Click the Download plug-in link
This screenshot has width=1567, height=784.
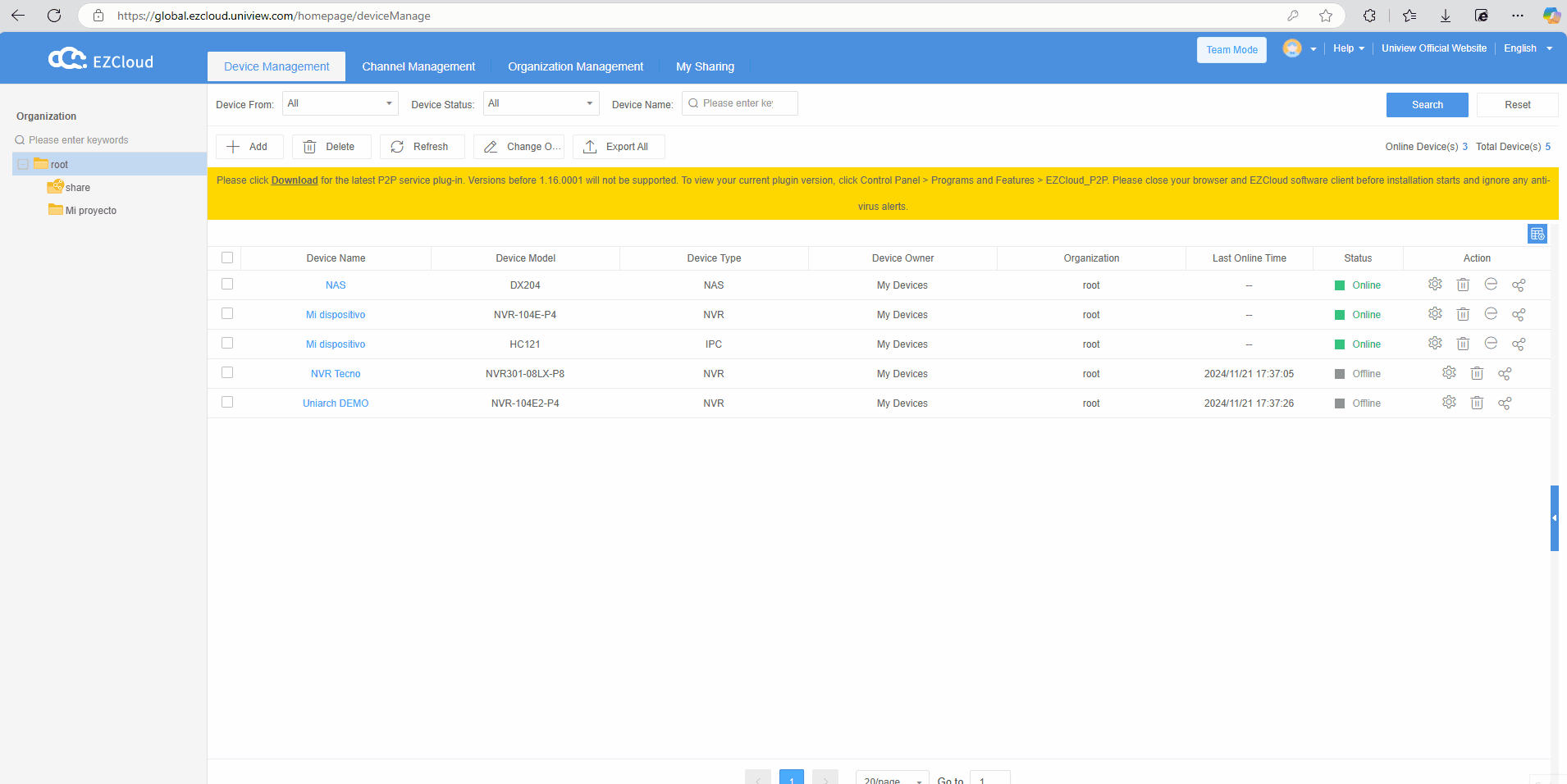tap(293, 180)
